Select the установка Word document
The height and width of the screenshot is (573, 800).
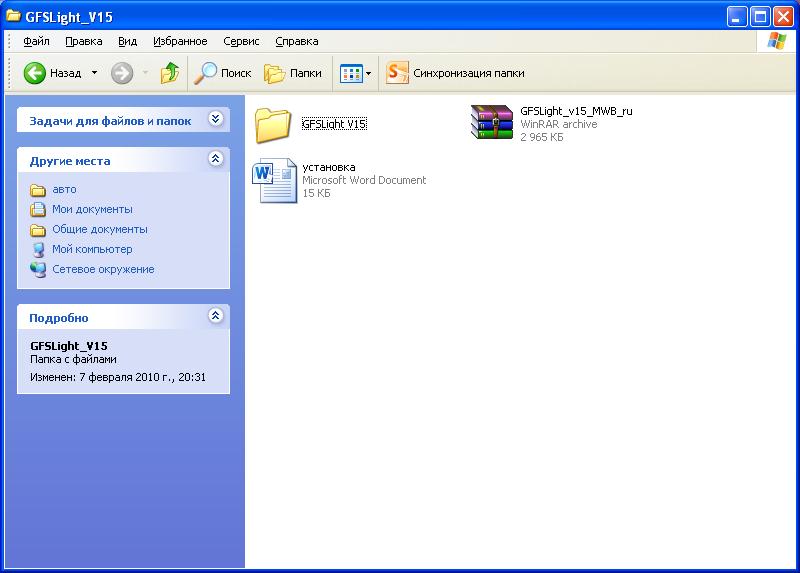point(274,180)
